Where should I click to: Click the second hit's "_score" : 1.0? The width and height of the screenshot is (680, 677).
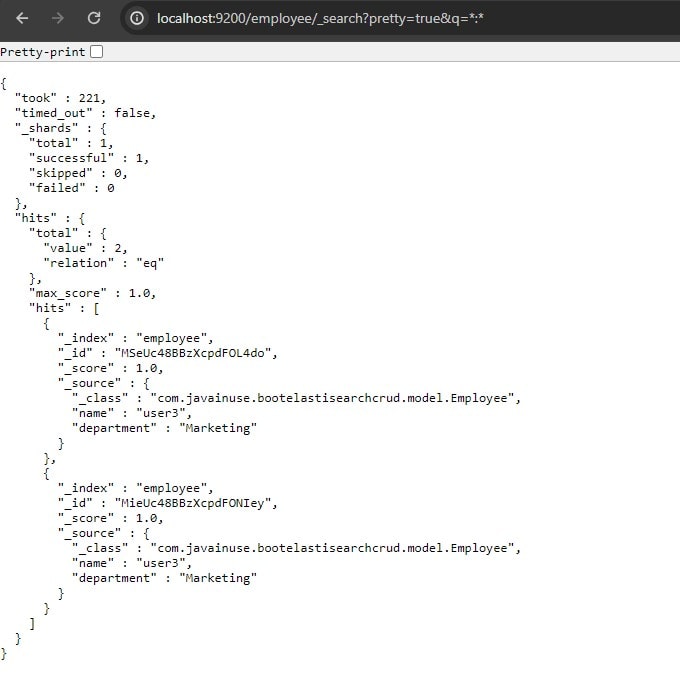[x=111, y=518]
